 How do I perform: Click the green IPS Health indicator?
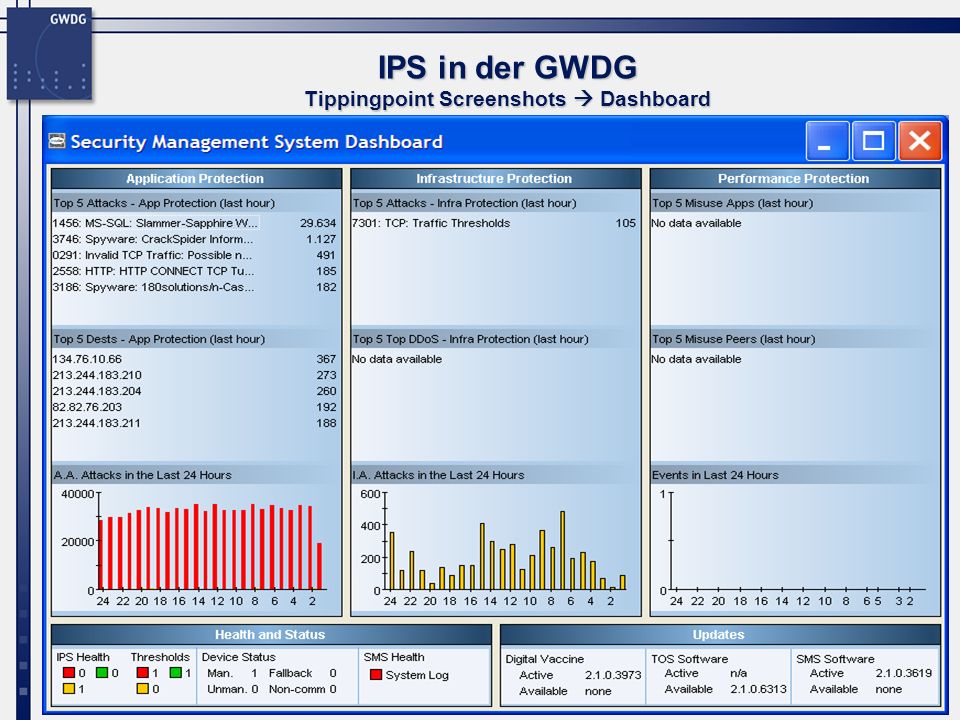(x=102, y=672)
